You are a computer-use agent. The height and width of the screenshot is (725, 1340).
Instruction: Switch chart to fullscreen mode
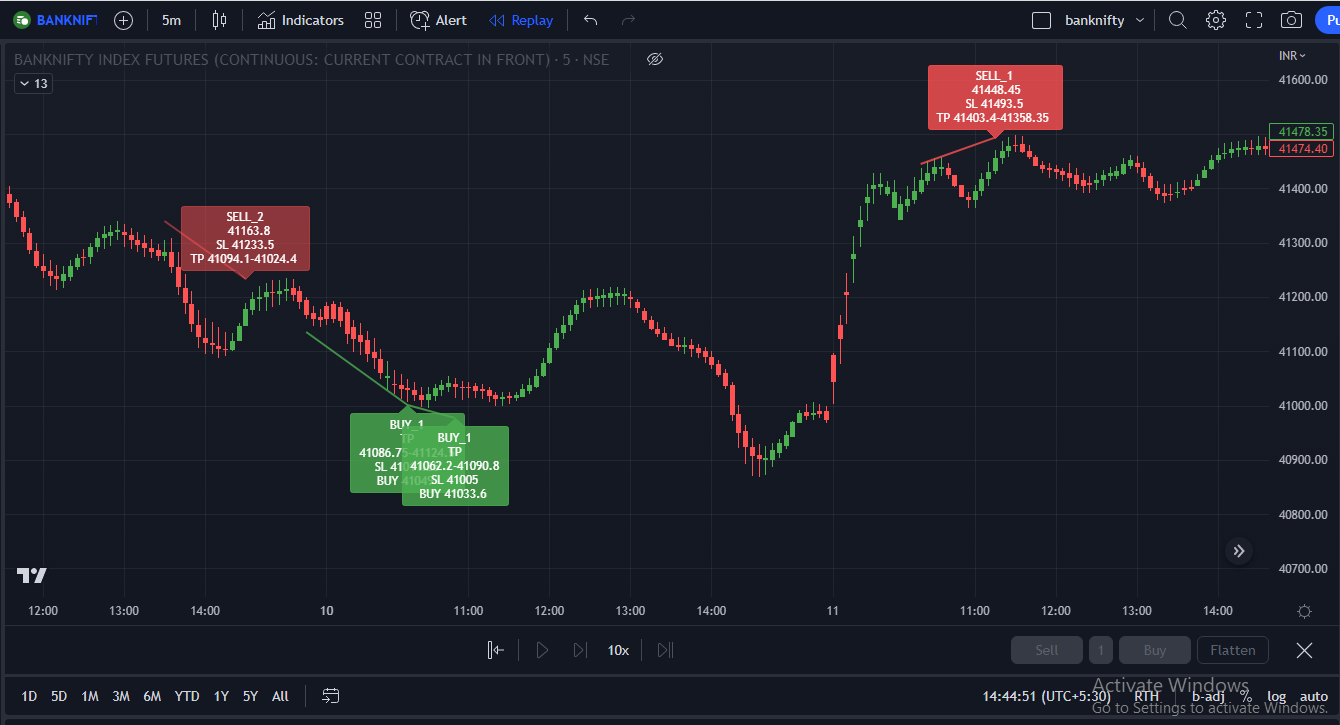point(1254,20)
